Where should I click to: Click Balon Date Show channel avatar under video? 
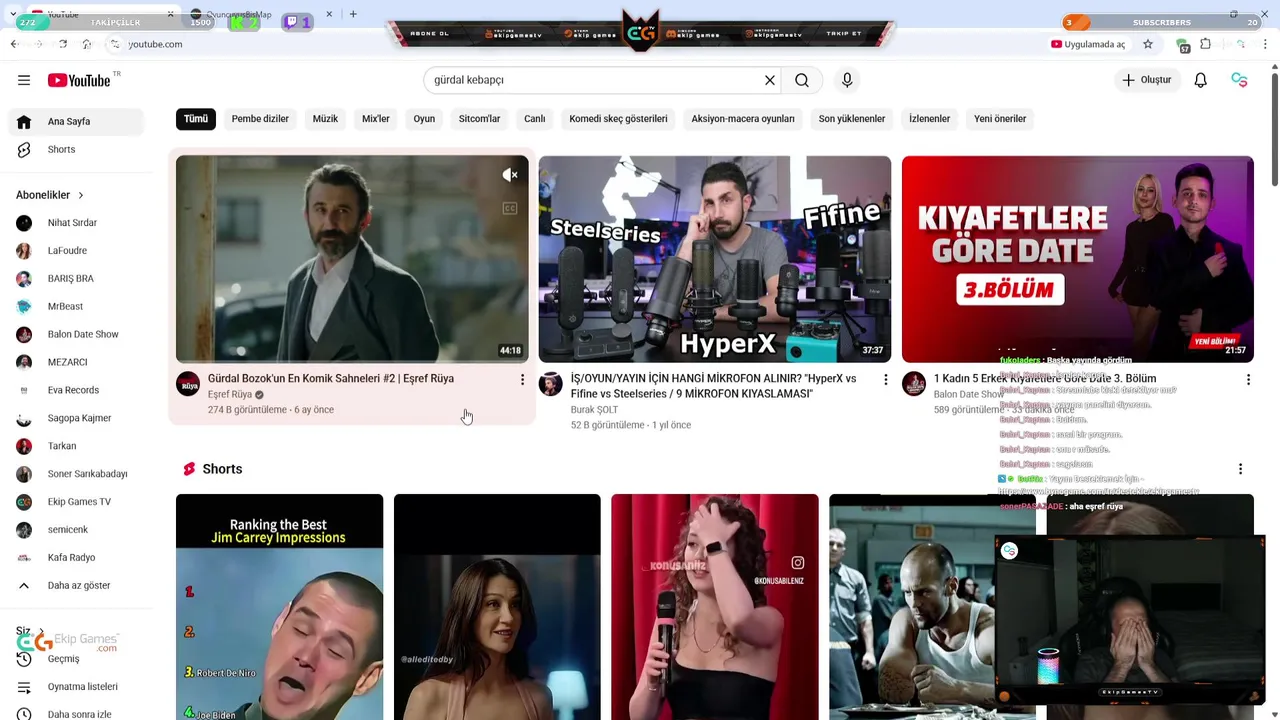click(x=914, y=384)
